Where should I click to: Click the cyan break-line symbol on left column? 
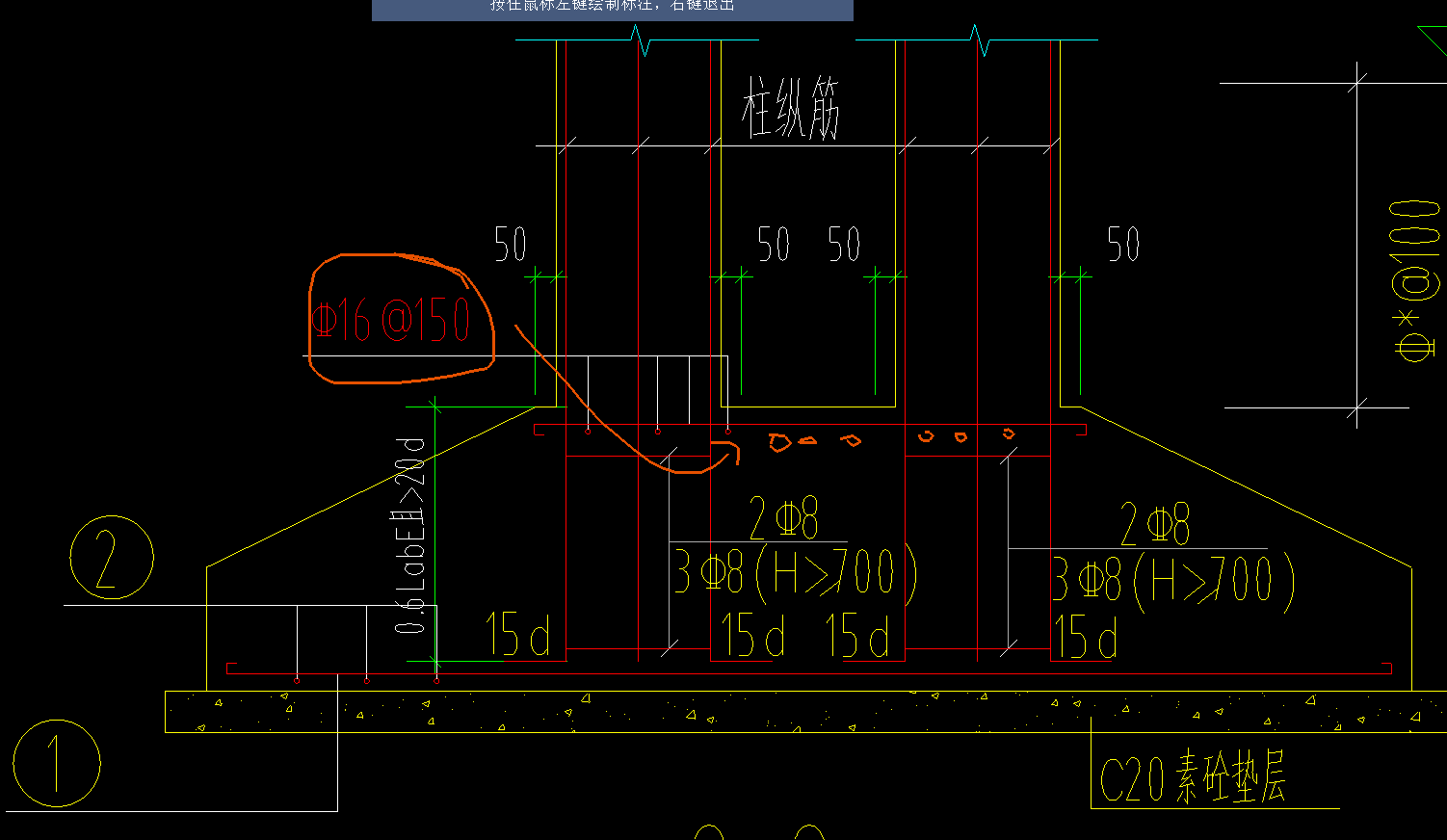coord(641,40)
